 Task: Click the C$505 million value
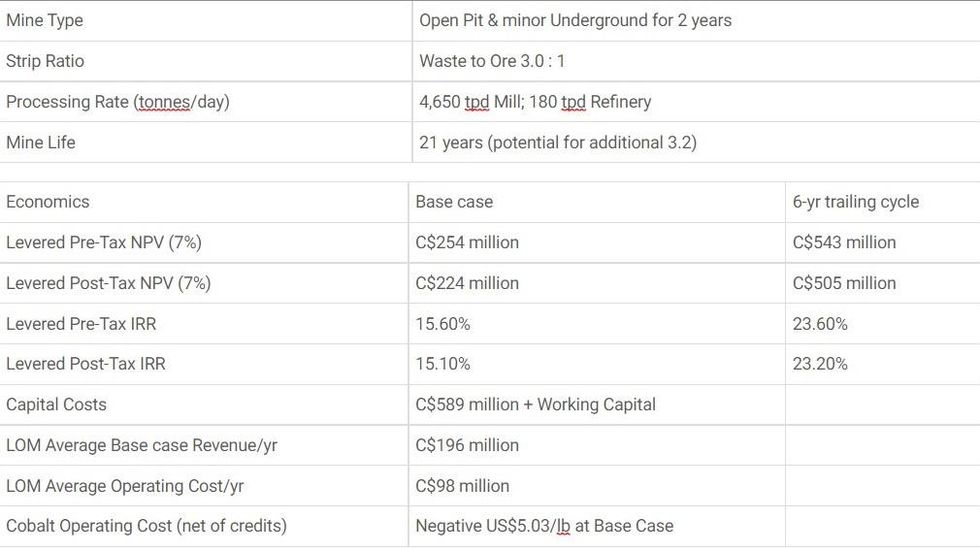pyautogui.click(x=844, y=284)
